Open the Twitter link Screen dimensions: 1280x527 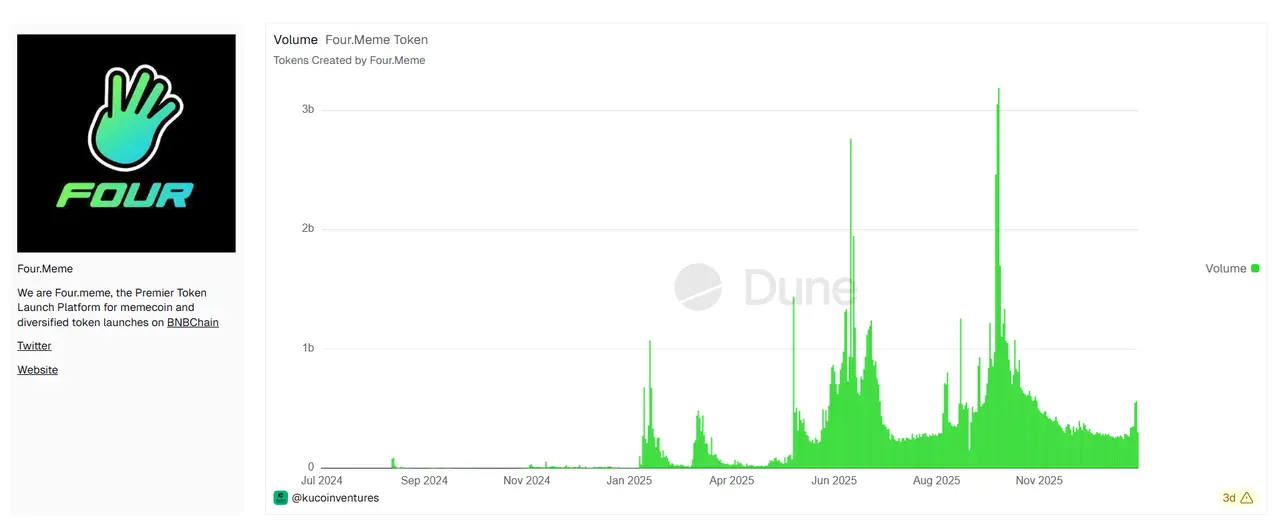pos(34,346)
